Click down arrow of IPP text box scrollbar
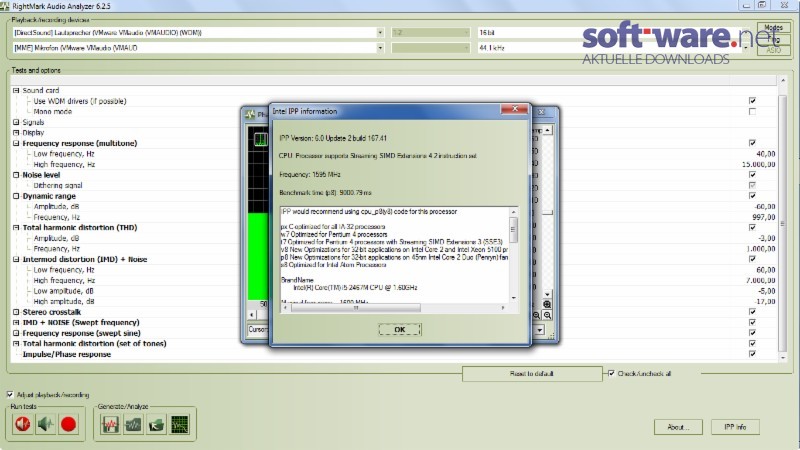 [x=513, y=298]
